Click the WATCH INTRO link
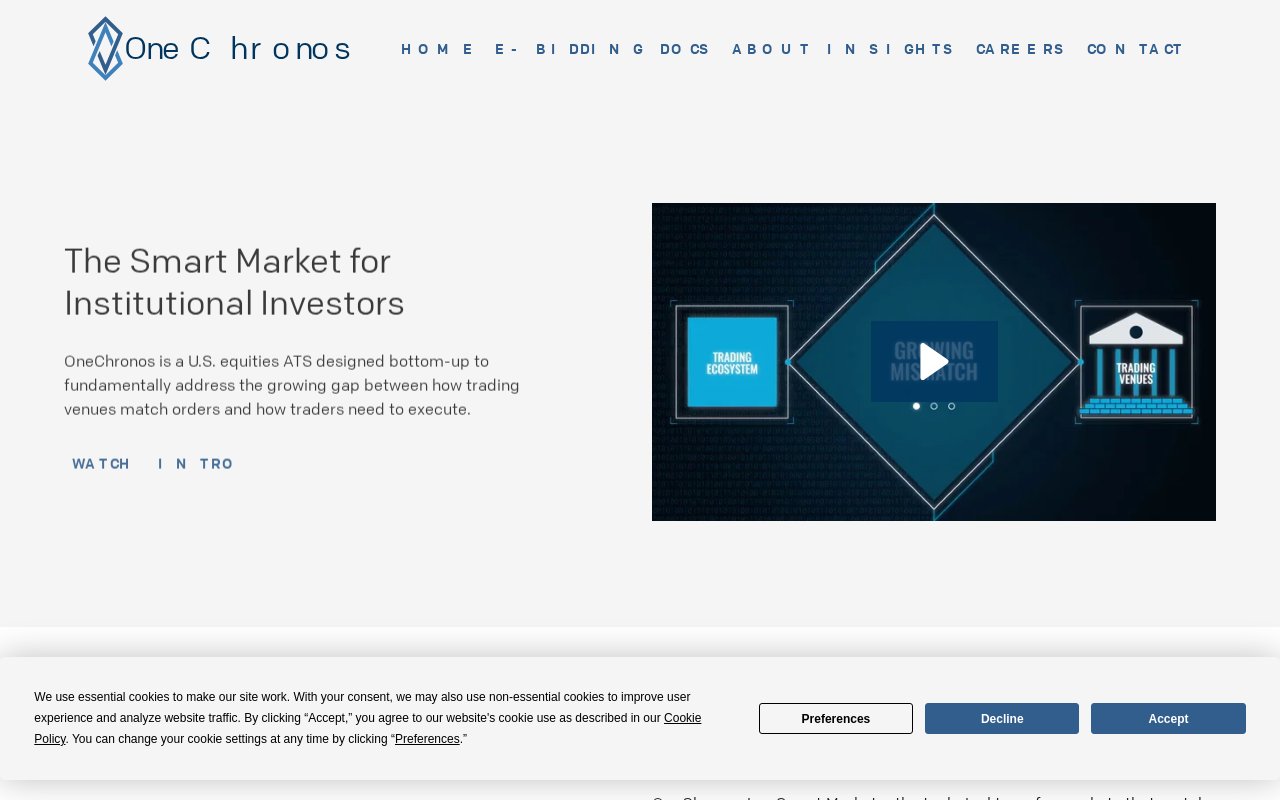The height and width of the screenshot is (800, 1280). tap(152, 464)
